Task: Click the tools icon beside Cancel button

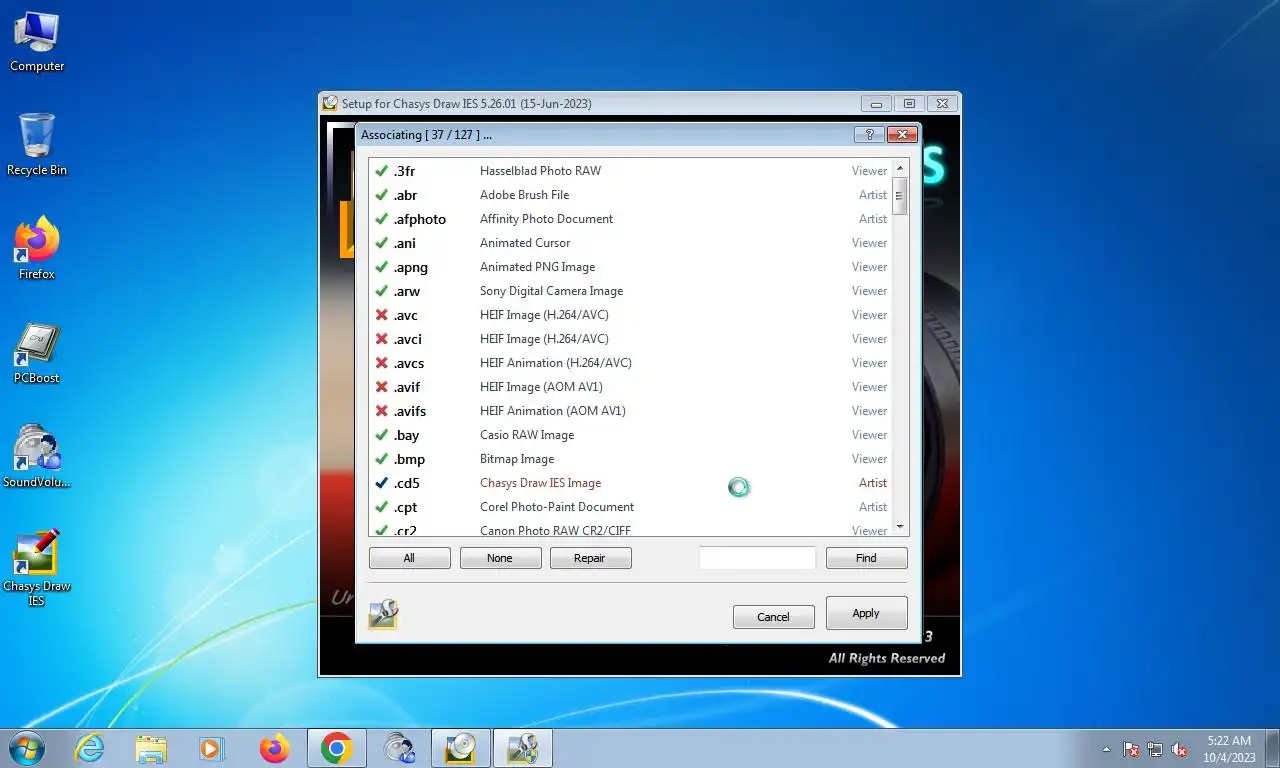Action: [383, 614]
